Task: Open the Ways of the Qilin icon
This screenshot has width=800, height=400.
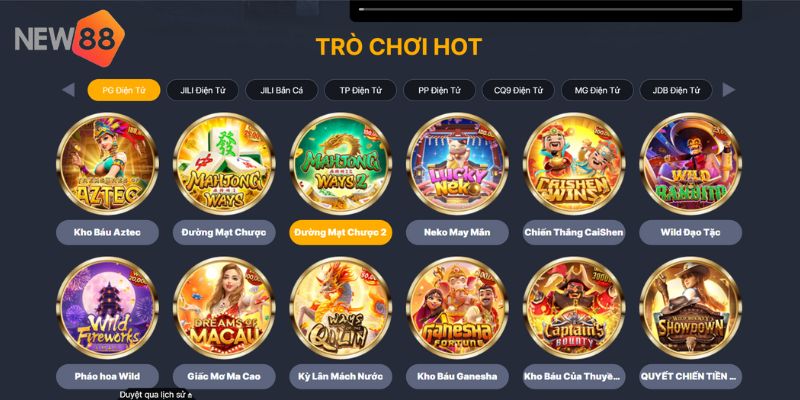Action: pos(340,308)
